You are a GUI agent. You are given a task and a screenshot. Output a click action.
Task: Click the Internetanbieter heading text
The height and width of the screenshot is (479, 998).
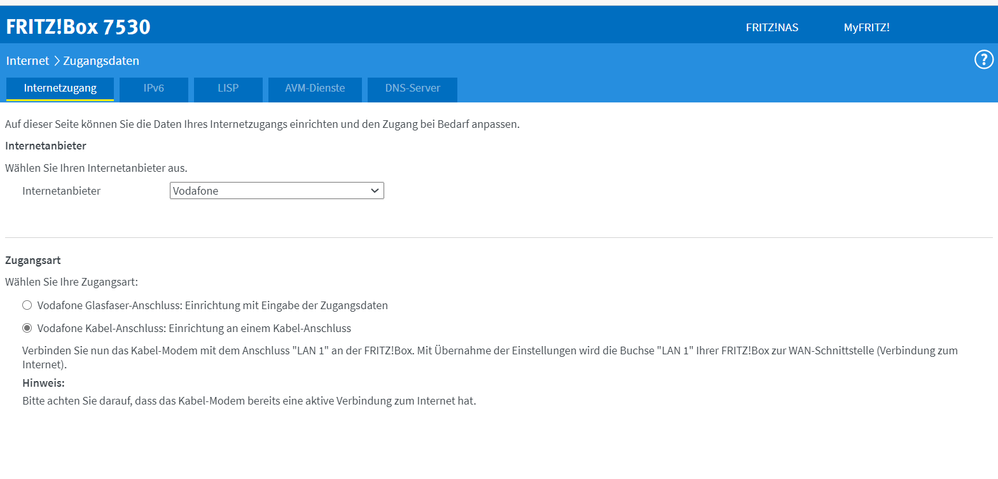(x=46, y=146)
